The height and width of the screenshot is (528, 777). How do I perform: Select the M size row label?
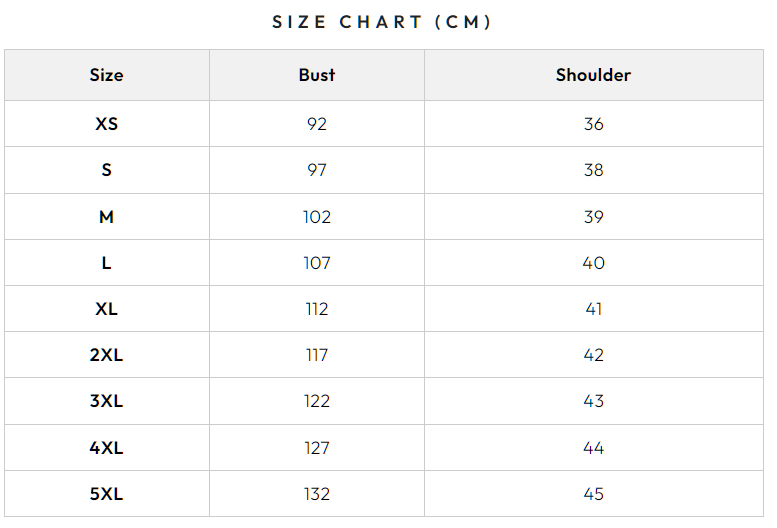click(x=106, y=216)
